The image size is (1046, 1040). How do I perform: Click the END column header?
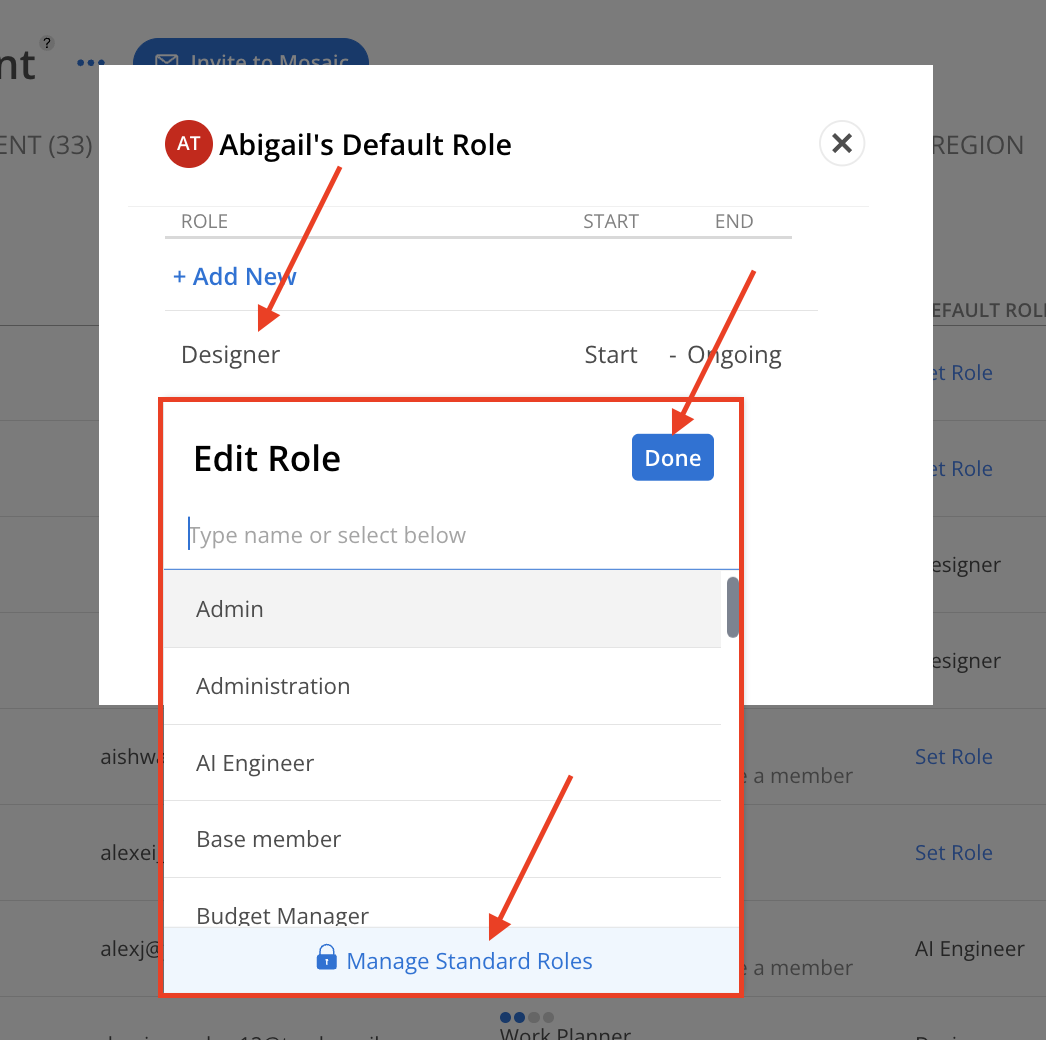(x=734, y=221)
